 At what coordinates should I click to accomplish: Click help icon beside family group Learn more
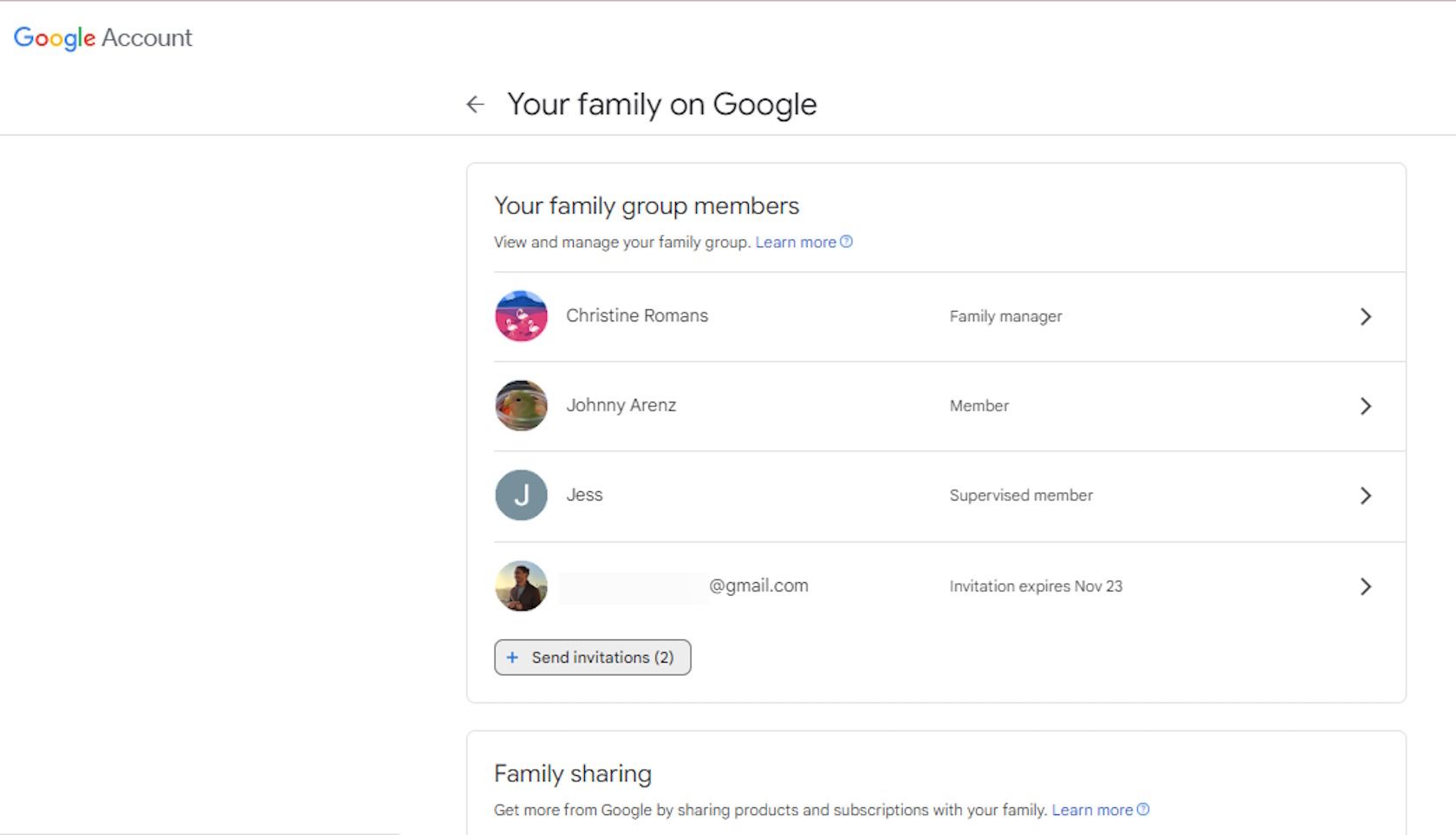tap(847, 242)
